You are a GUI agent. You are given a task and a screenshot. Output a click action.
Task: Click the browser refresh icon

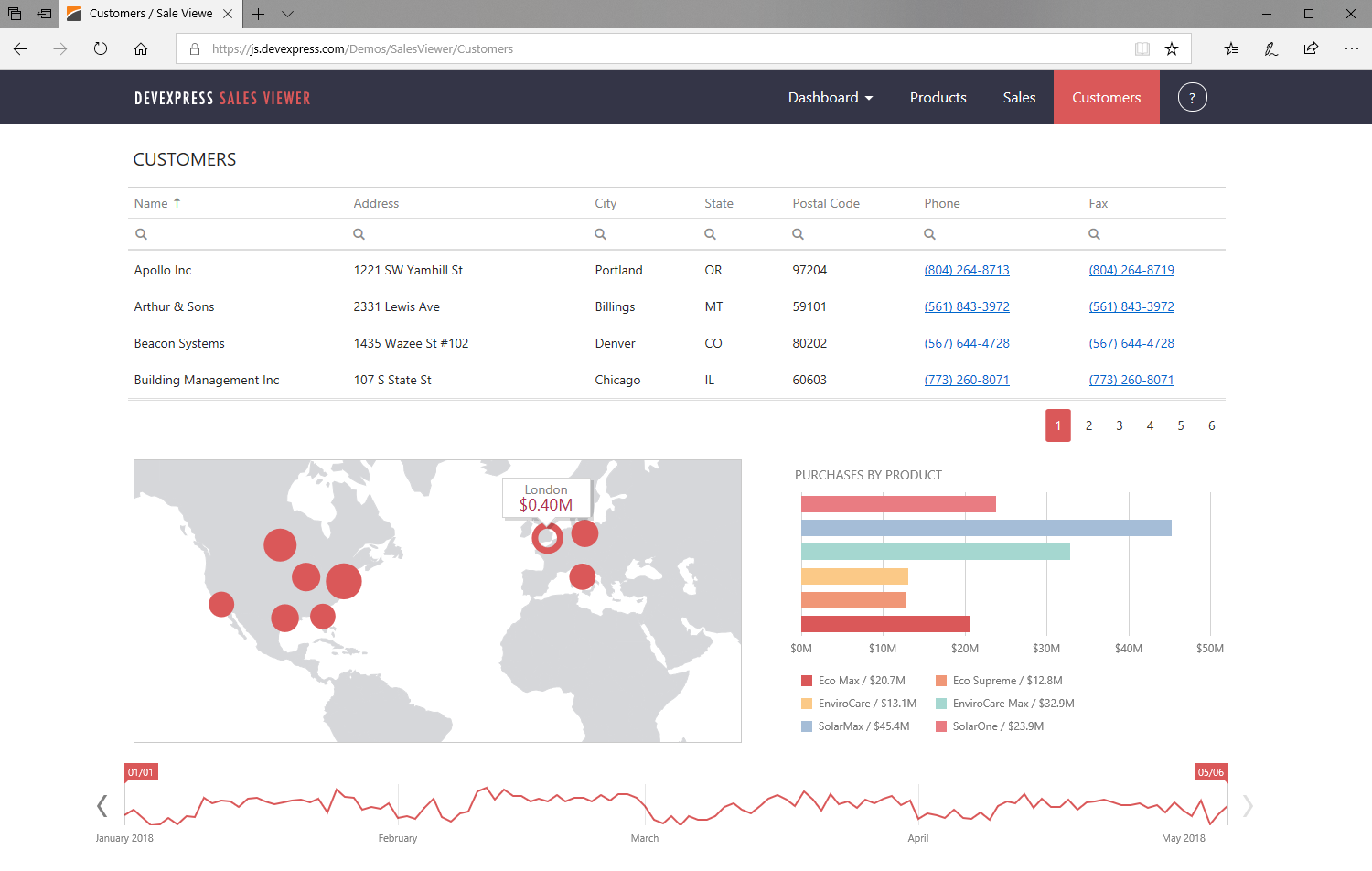click(101, 49)
